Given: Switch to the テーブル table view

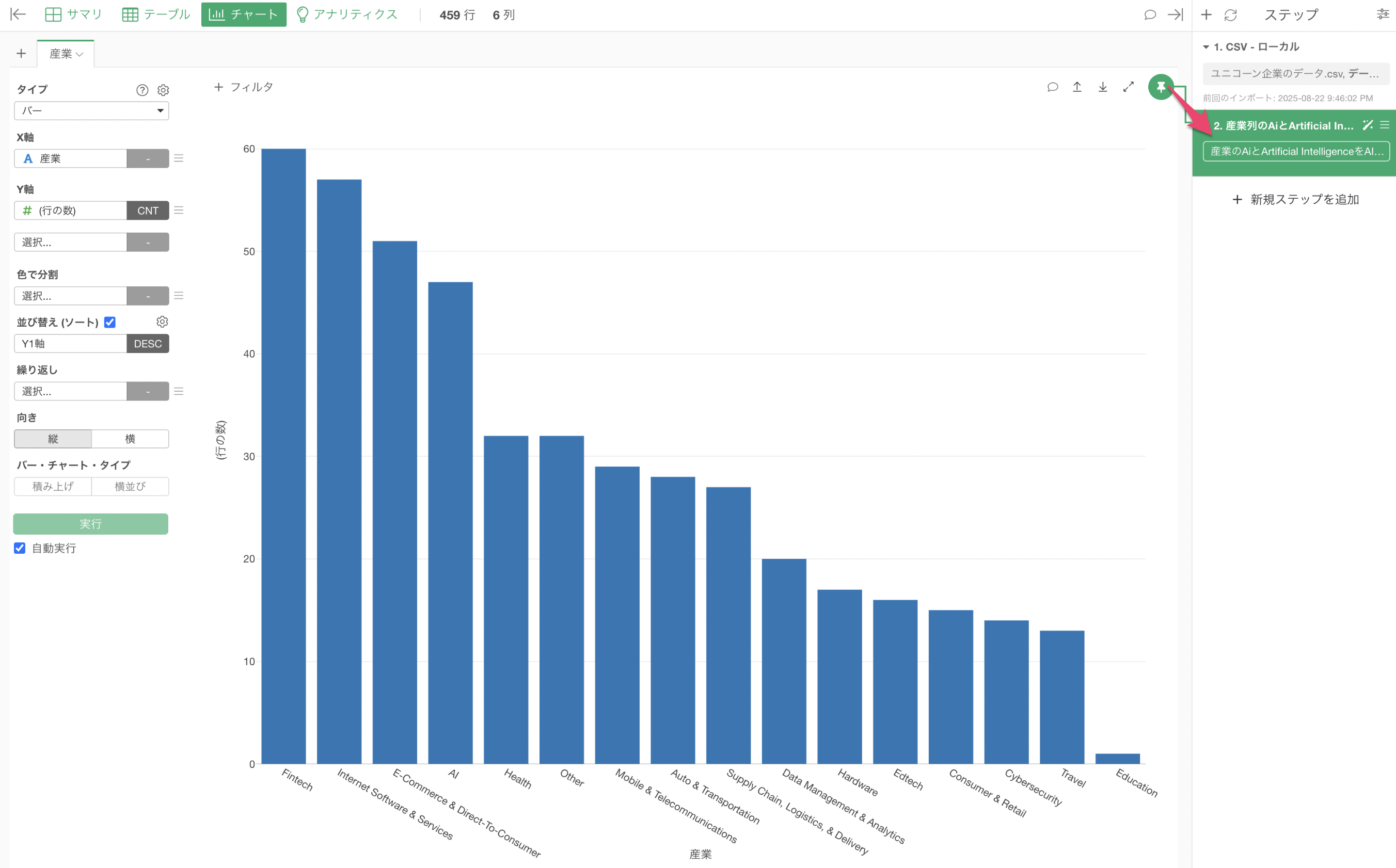Looking at the screenshot, I should click(x=156, y=14).
